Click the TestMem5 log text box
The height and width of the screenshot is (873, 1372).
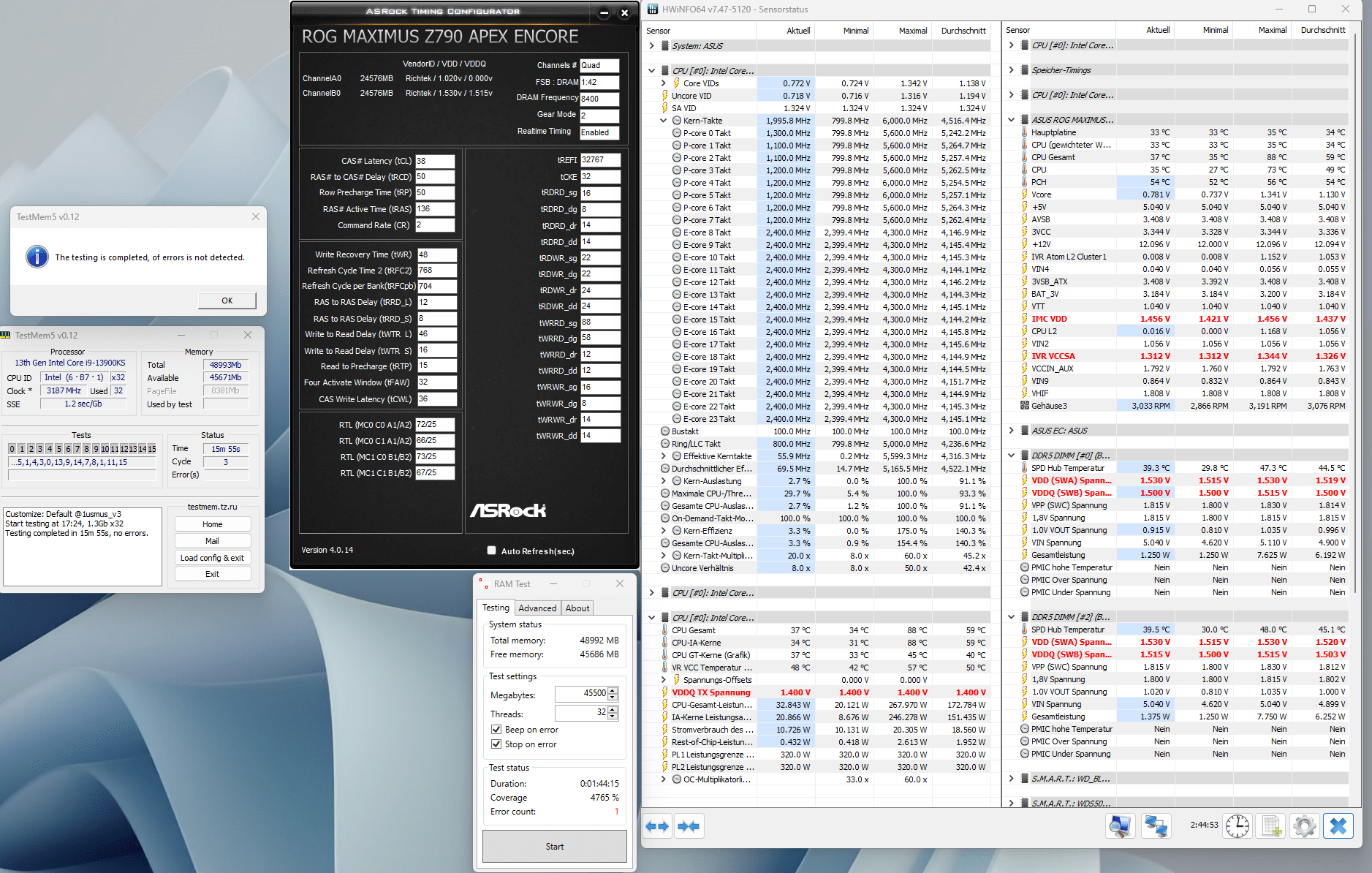coord(83,547)
